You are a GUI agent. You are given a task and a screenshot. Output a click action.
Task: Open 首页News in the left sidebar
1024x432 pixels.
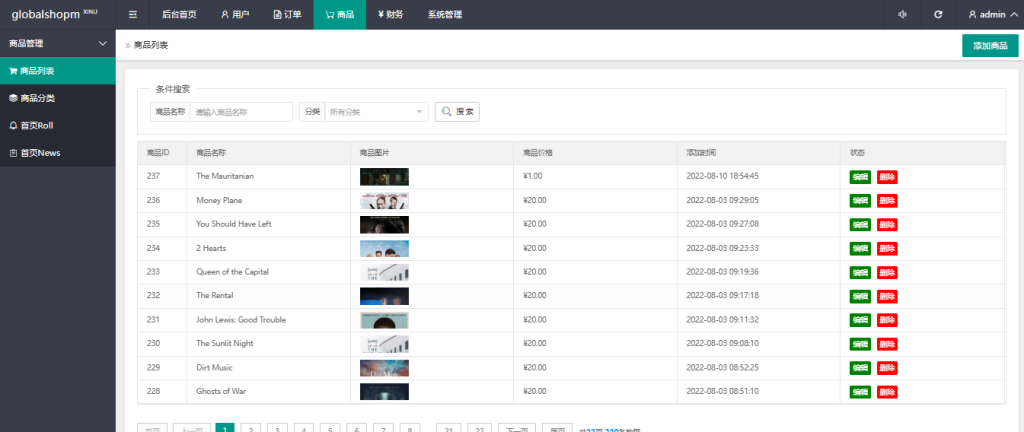58,152
